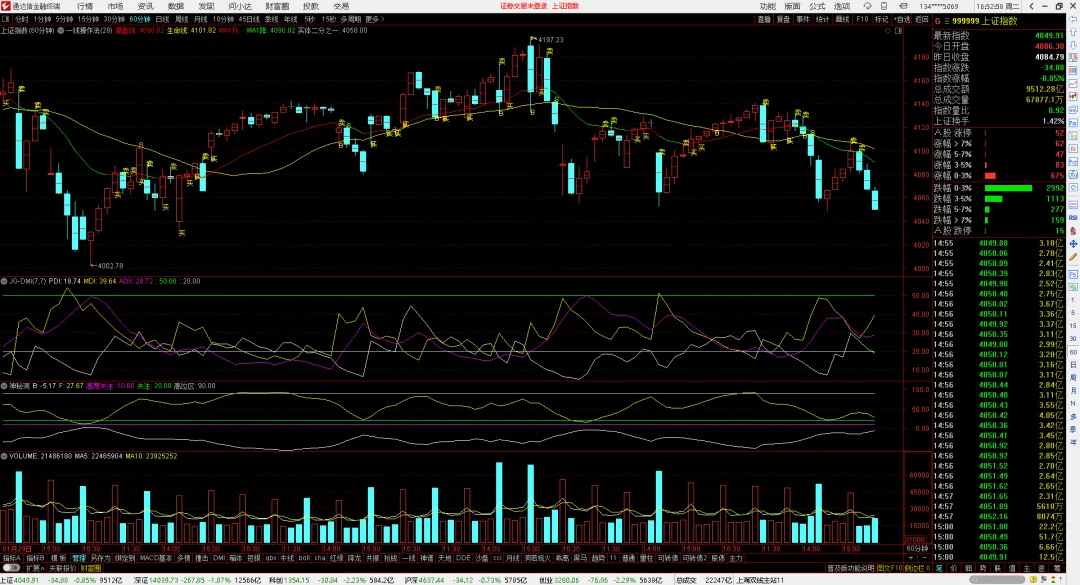Switch chart to 月线 monthly period
This screenshot has height=585, width=1080.
coord(200,19)
